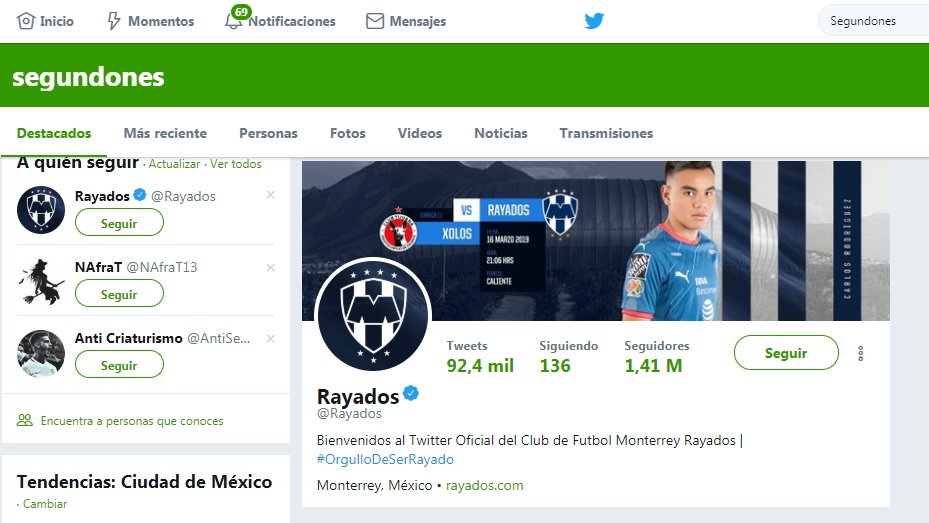The height and width of the screenshot is (523, 929).
Task: Open Notificaciones bell with 69 badge
Action: pyautogui.click(x=234, y=21)
